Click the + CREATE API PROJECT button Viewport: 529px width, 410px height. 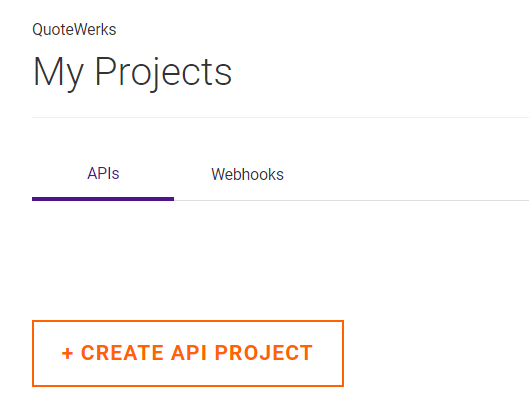(188, 353)
